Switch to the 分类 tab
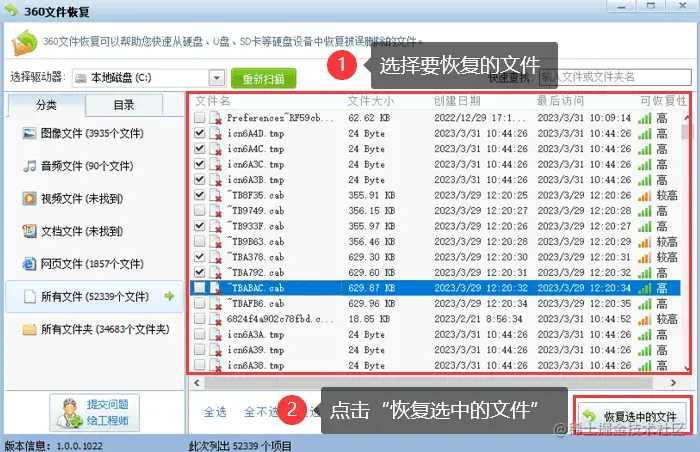This screenshot has height=452, width=700. pyautogui.click(x=46, y=105)
